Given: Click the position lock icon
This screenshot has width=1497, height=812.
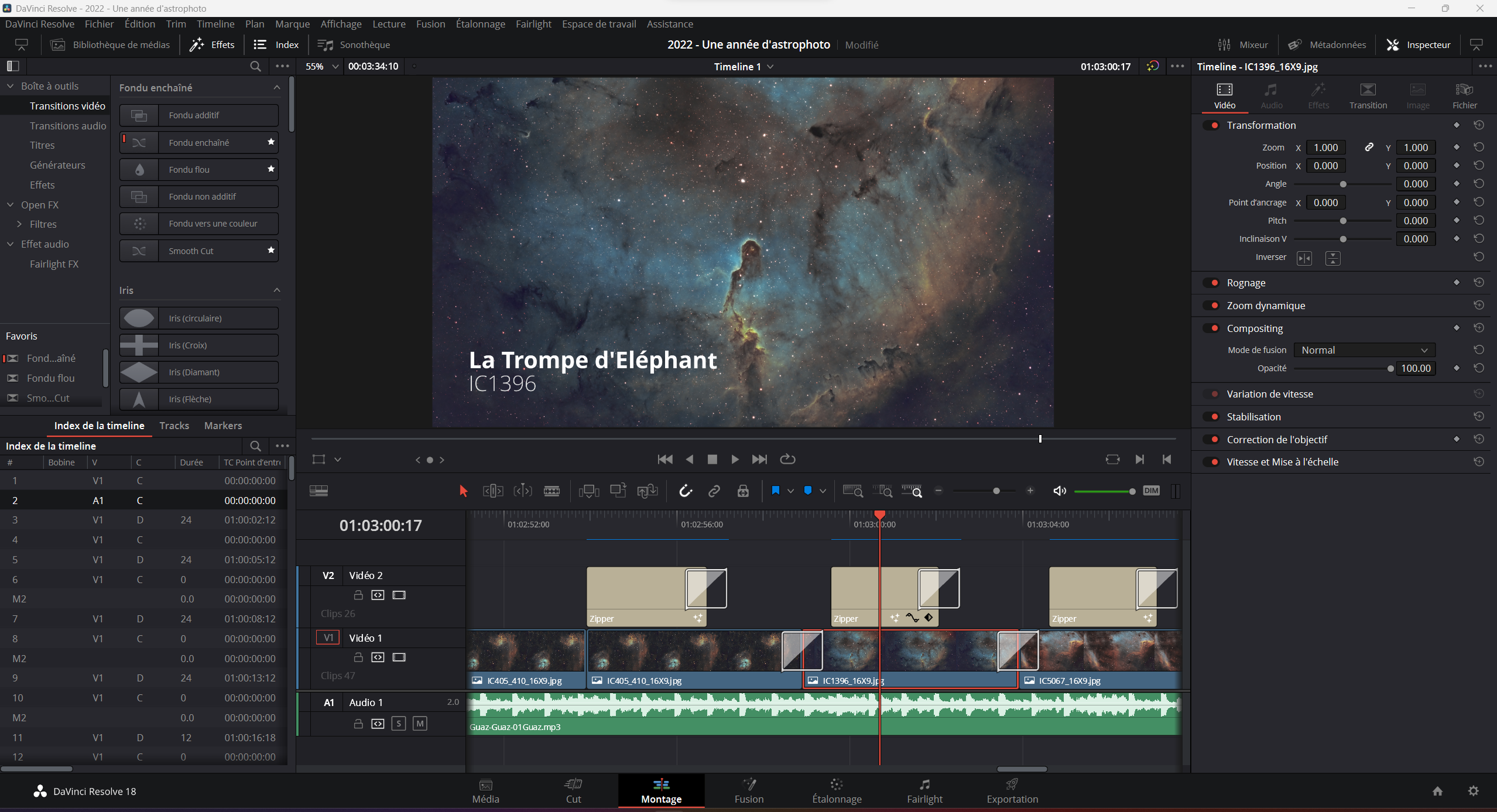Looking at the screenshot, I should tap(743, 491).
